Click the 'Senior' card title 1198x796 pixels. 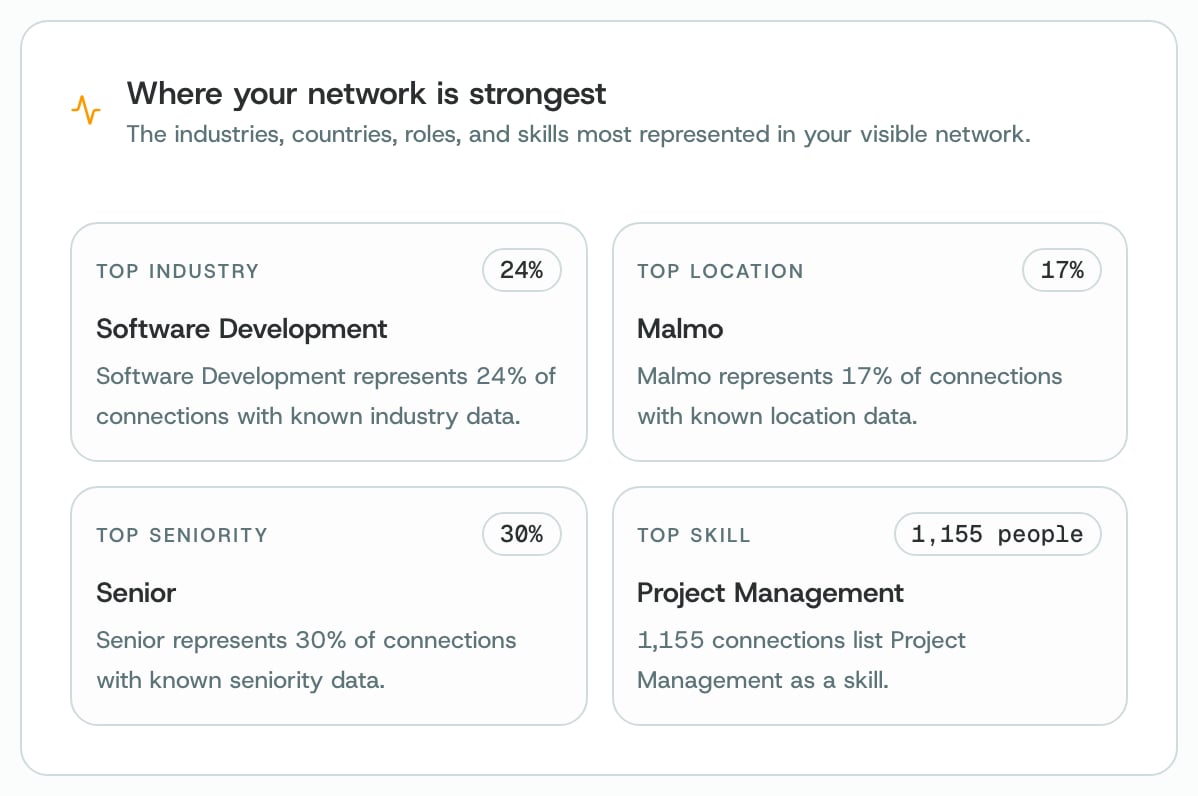[136, 593]
